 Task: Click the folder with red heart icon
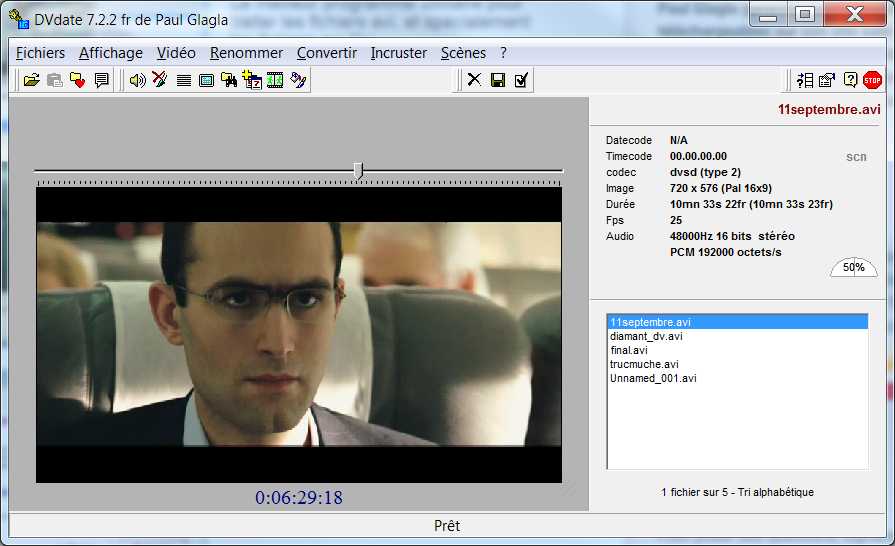(x=78, y=80)
